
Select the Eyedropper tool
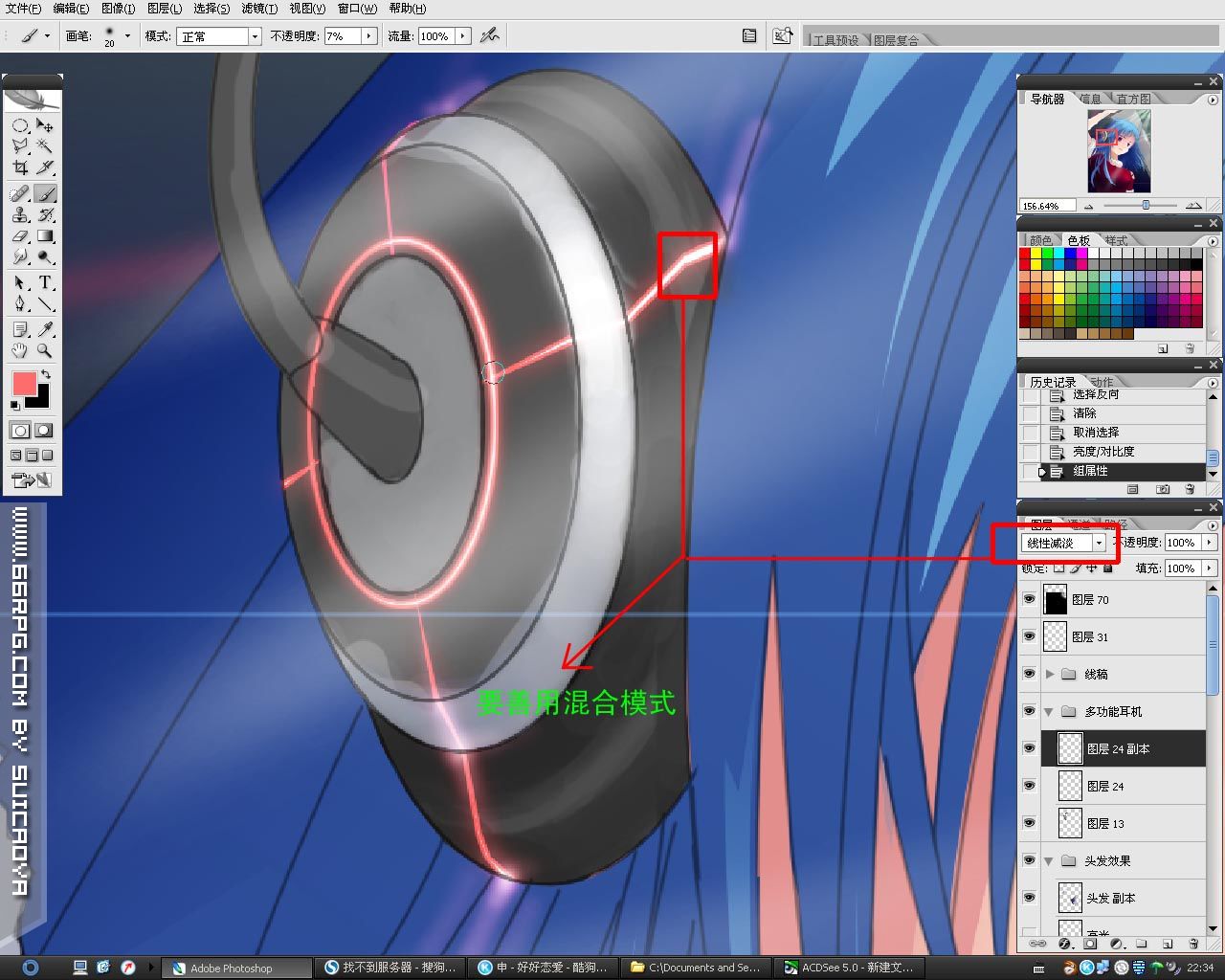(45, 330)
